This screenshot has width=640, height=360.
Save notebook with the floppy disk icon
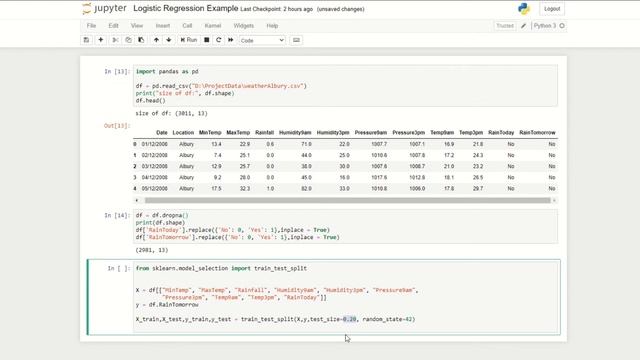86,40
